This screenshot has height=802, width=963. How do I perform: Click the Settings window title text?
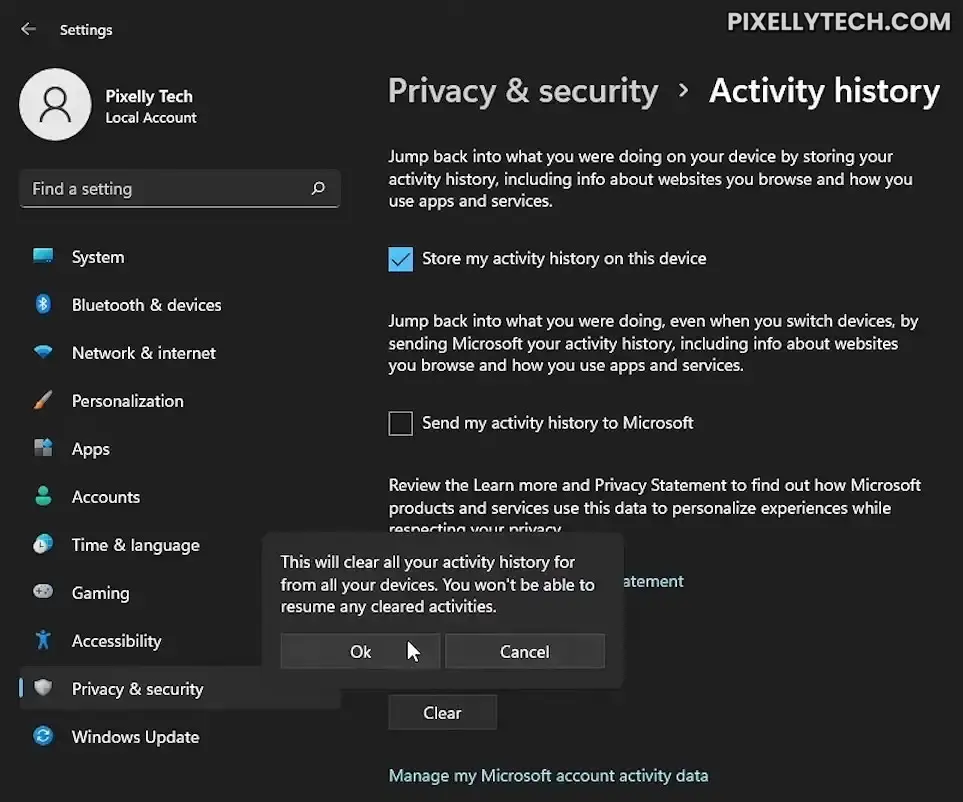tap(86, 29)
